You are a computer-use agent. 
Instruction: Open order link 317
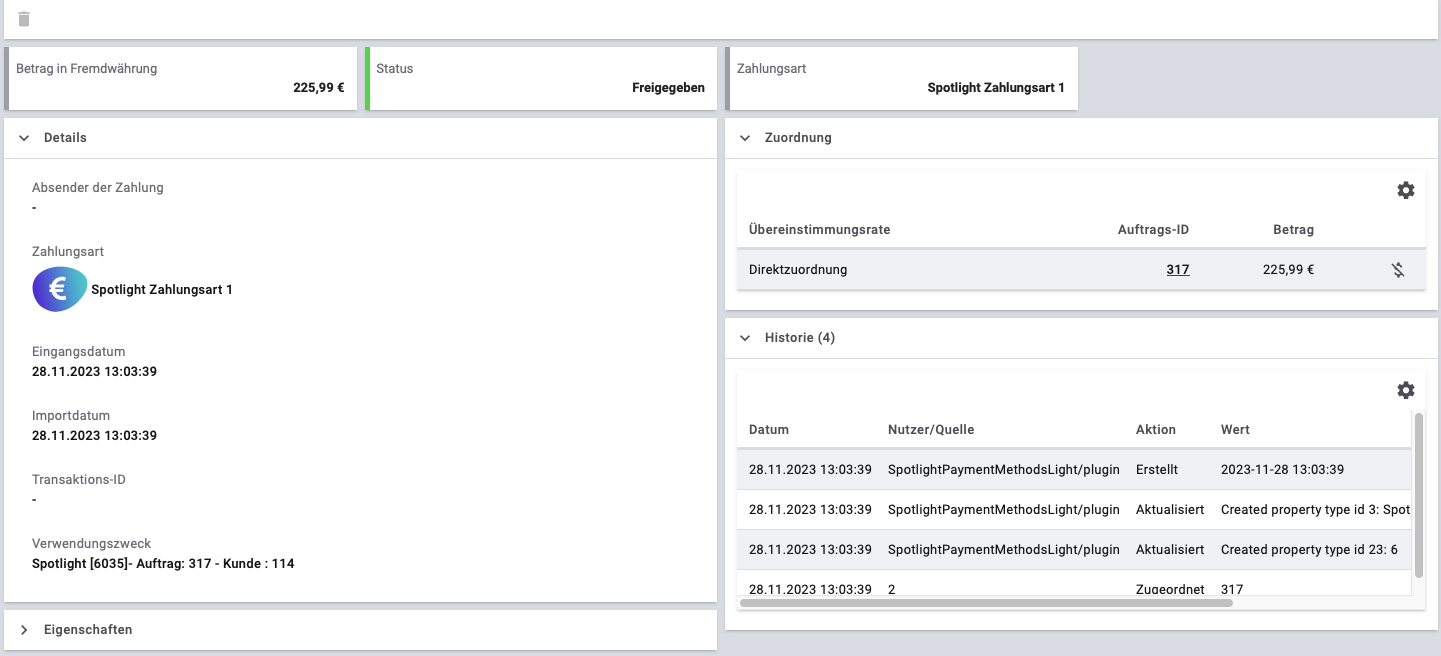(x=1178, y=269)
